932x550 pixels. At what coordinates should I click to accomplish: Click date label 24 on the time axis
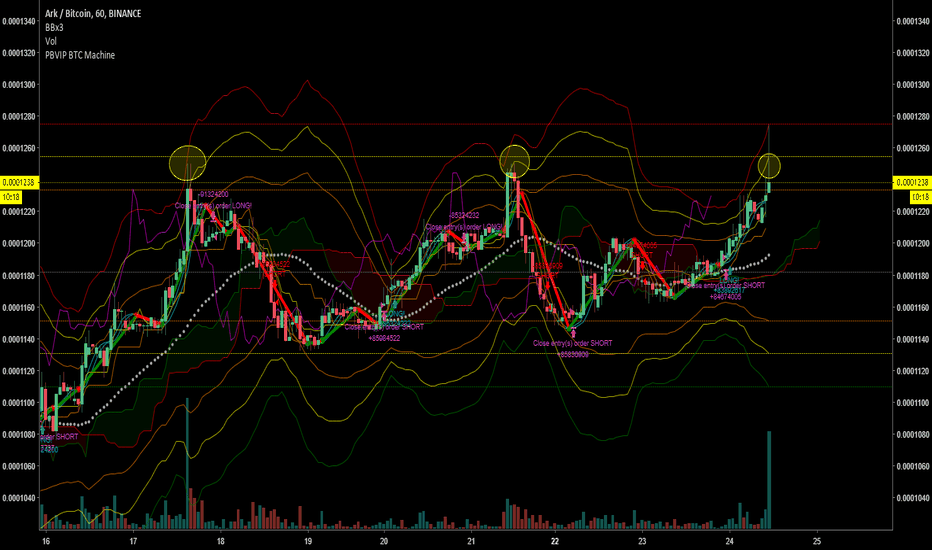[730, 541]
